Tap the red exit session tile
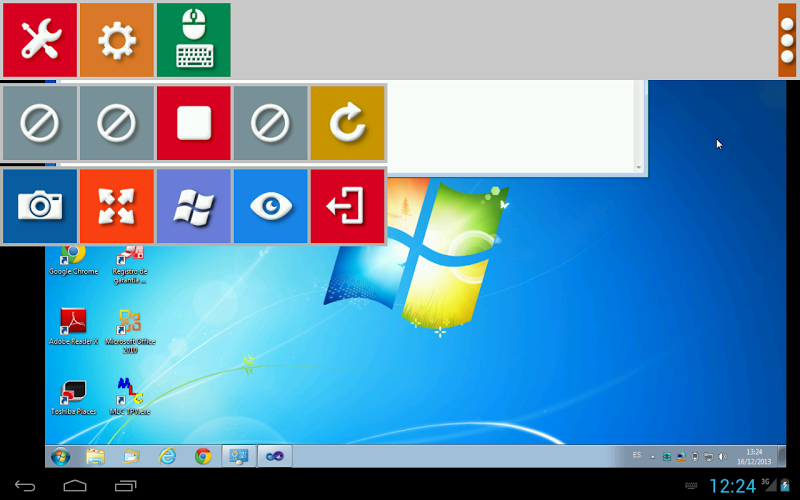Viewport: 800px width, 500px height. click(x=347, y=206)
